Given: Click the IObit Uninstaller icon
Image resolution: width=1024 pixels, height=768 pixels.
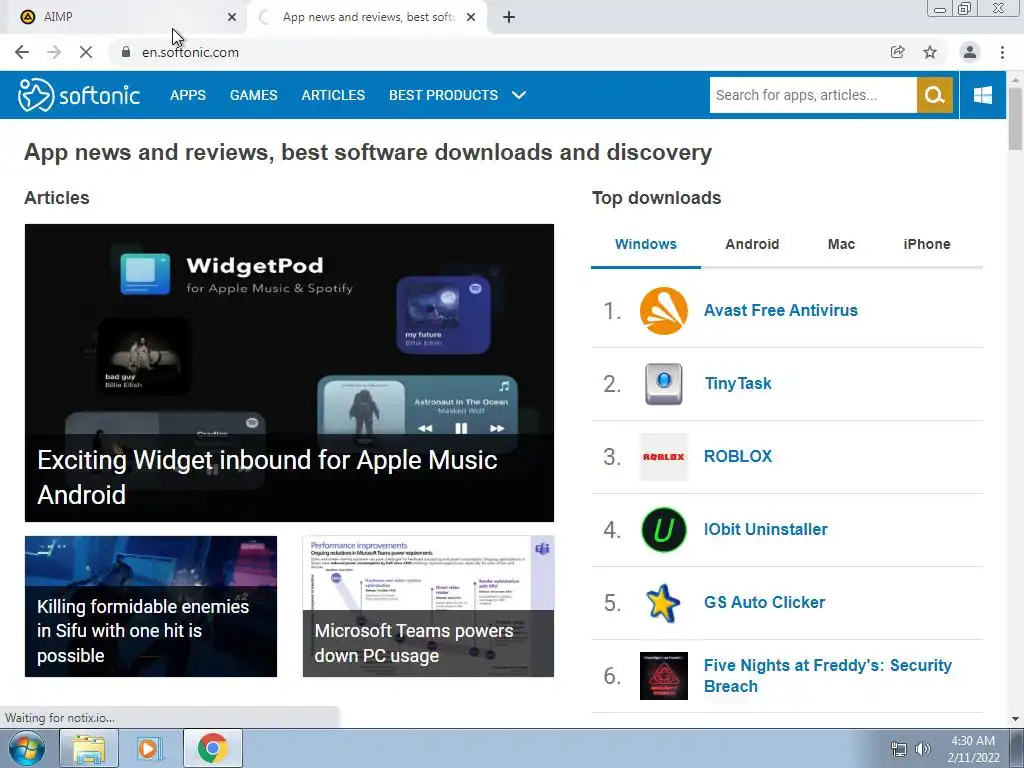Looking at the screenshot, I should pos(664,530).
